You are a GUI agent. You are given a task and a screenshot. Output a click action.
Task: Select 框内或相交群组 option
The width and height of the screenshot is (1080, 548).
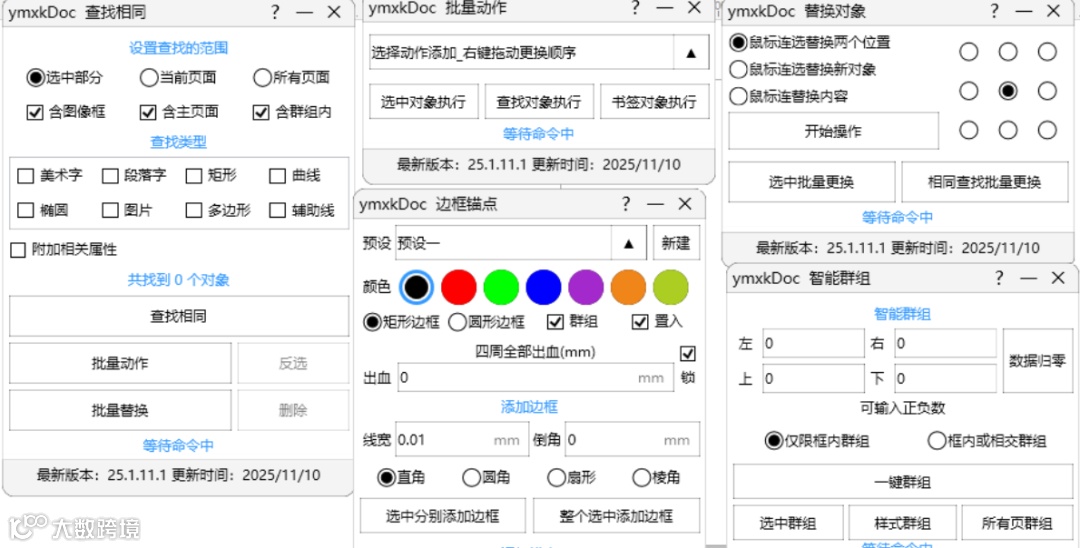(x=987, y=441)
